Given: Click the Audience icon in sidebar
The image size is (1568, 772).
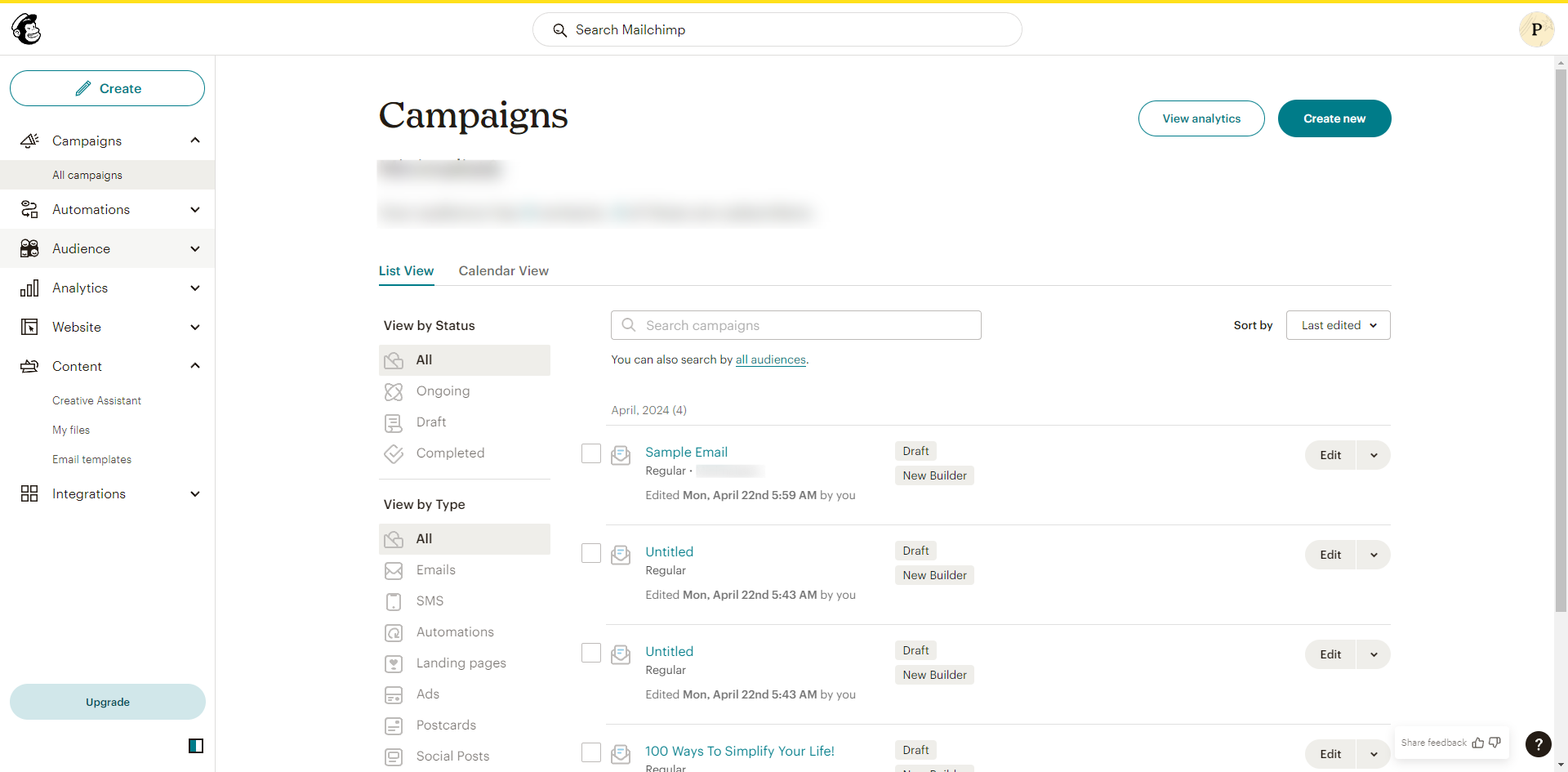Looking at the screenshot, I should [x=29, y=248].
